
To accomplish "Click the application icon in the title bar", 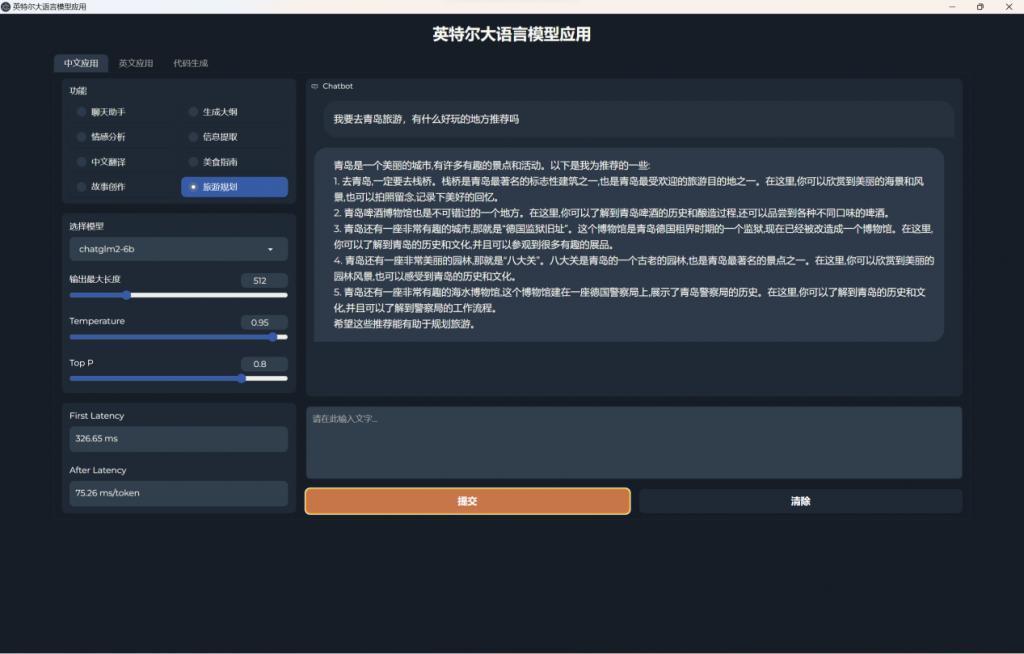I will pyautogui.click(x=8, y=6).
